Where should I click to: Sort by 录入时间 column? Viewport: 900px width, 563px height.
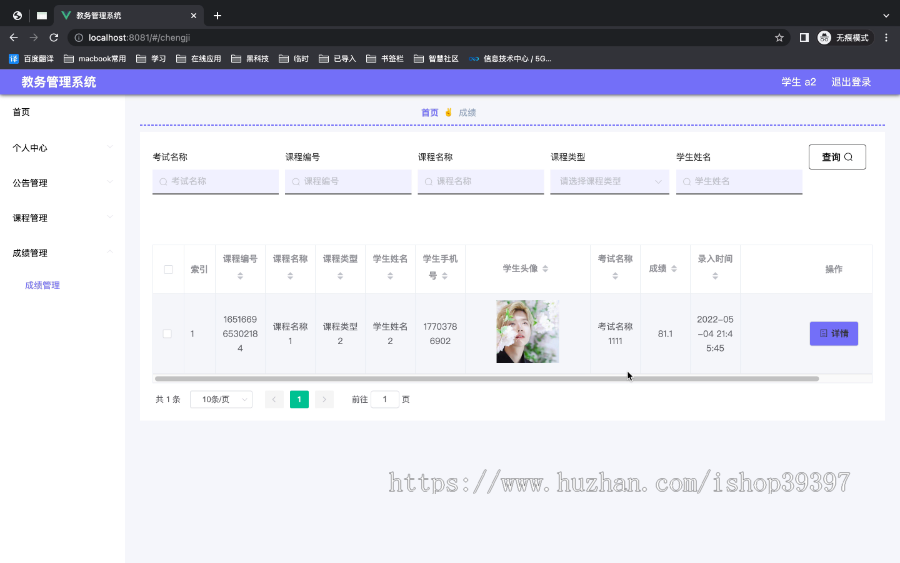[x=715, y=276]
